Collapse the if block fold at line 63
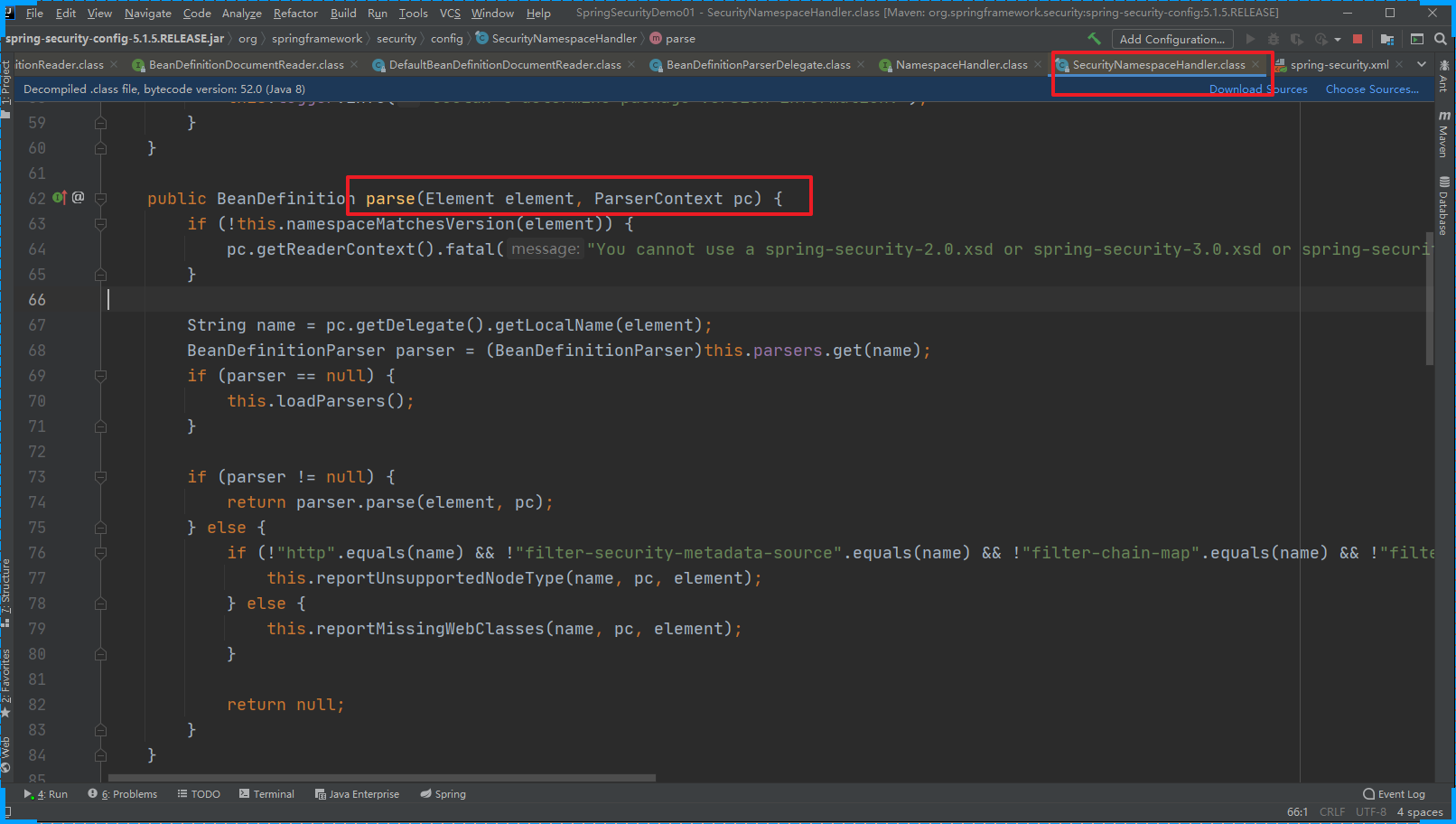The width and height of the screenshot is (1456, 824). 100,223
